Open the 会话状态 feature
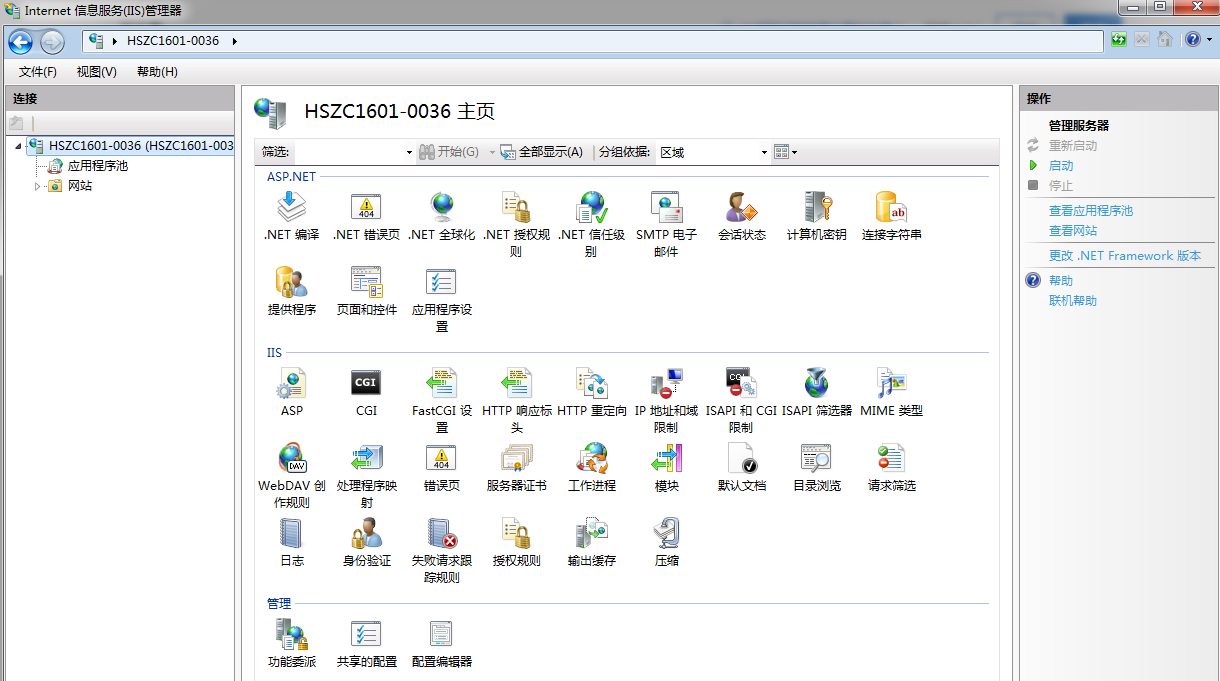 click(741, 217)
